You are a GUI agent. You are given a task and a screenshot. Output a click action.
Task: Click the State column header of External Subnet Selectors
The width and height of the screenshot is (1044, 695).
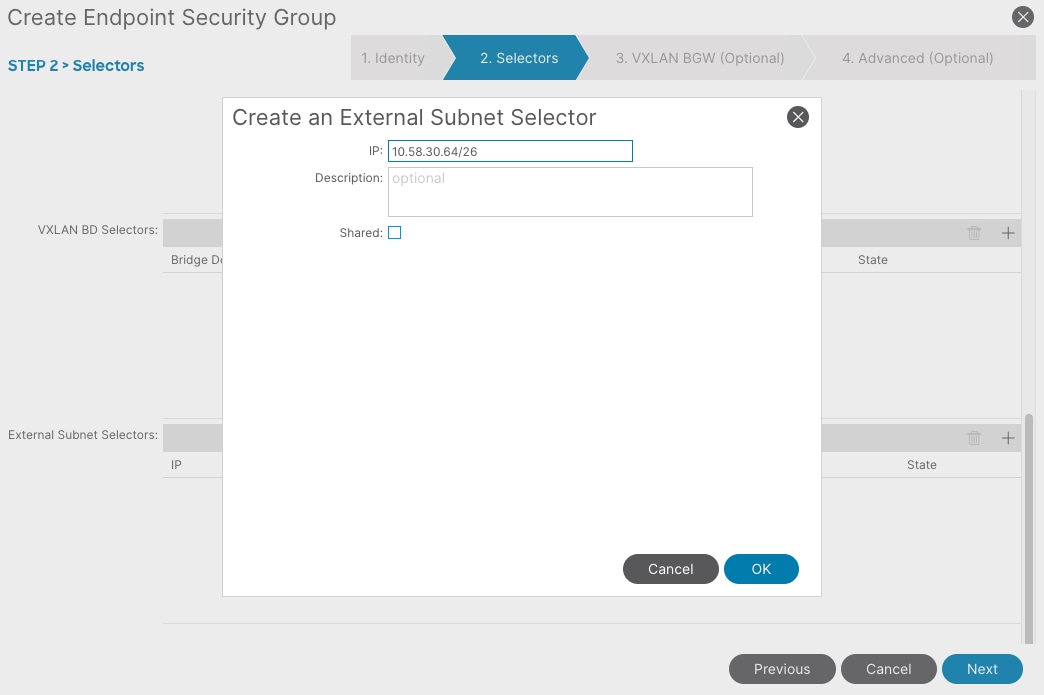coord(921,465)
